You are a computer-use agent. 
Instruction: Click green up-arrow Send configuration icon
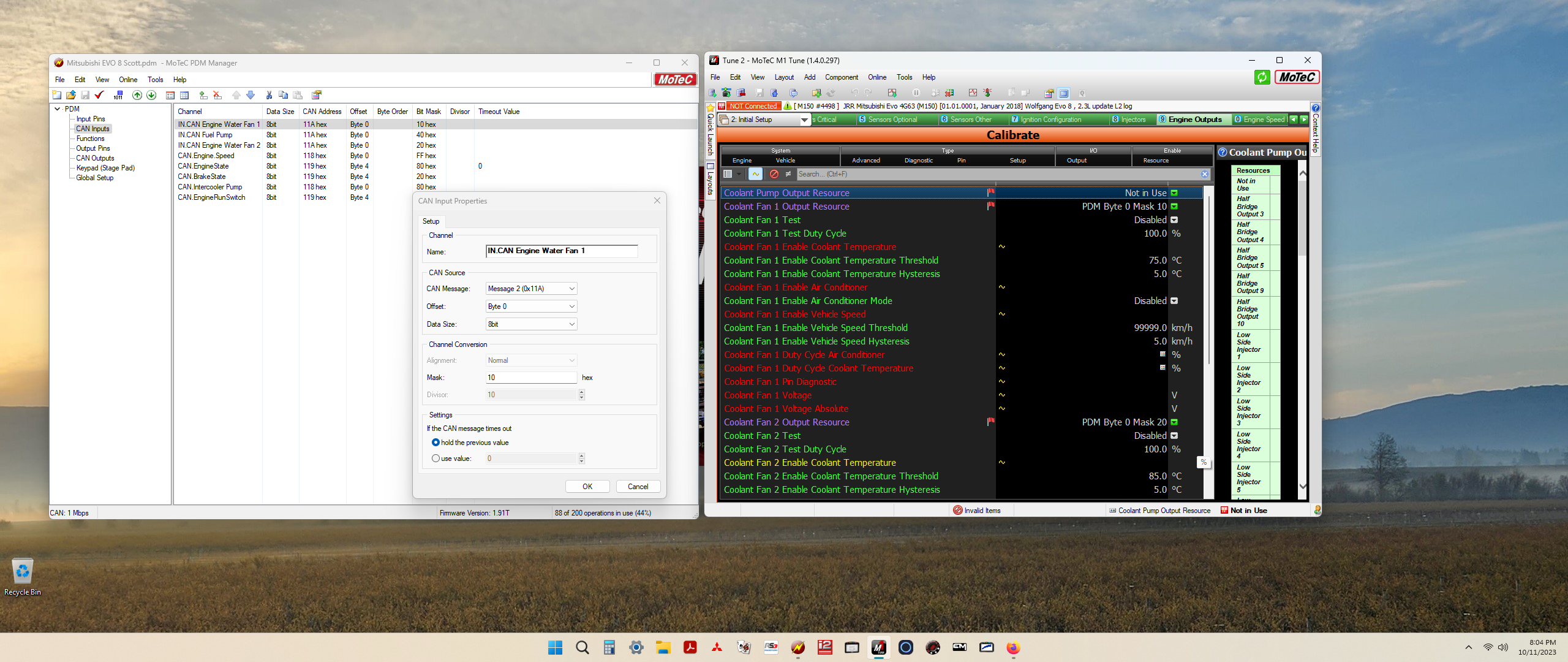click(137, 95)
